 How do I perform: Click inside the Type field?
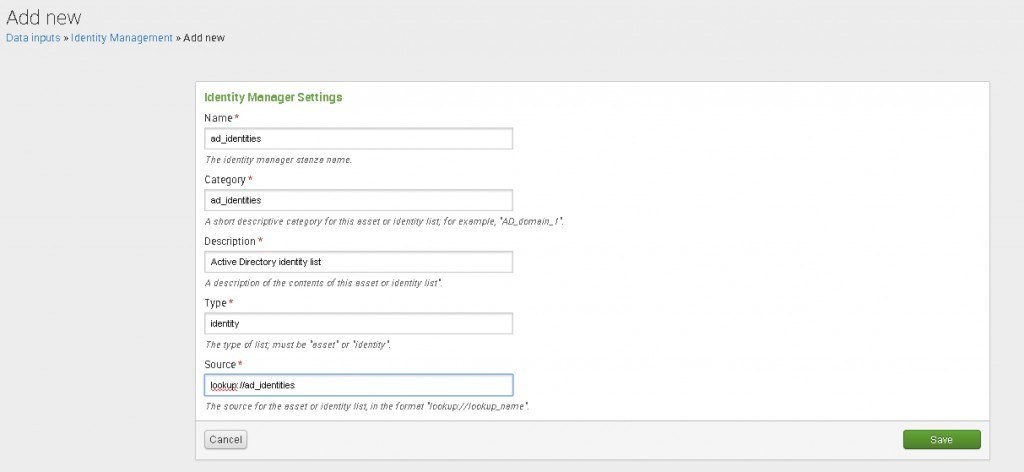[x=358, y=324]
